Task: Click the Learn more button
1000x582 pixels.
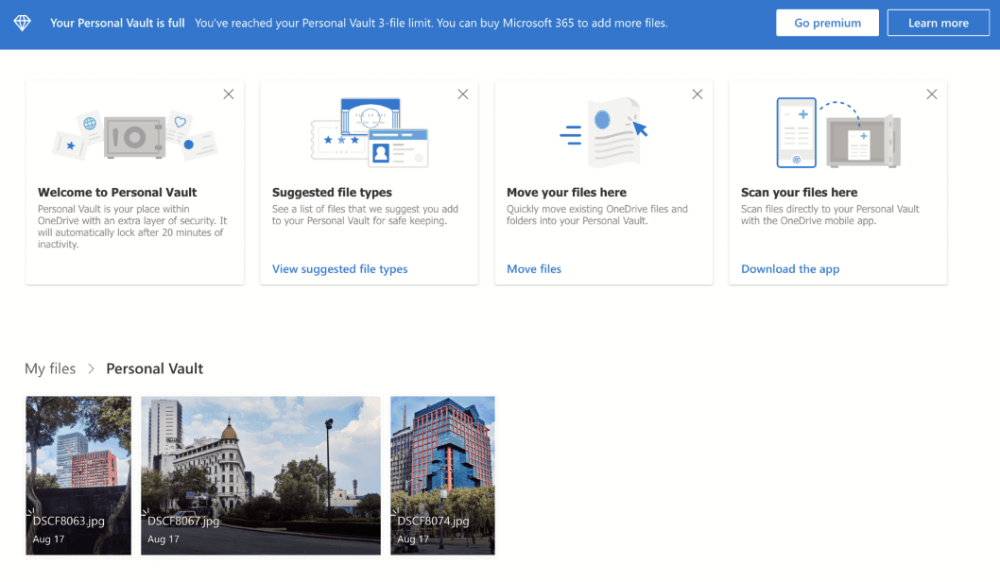Action: click(938, 23)
